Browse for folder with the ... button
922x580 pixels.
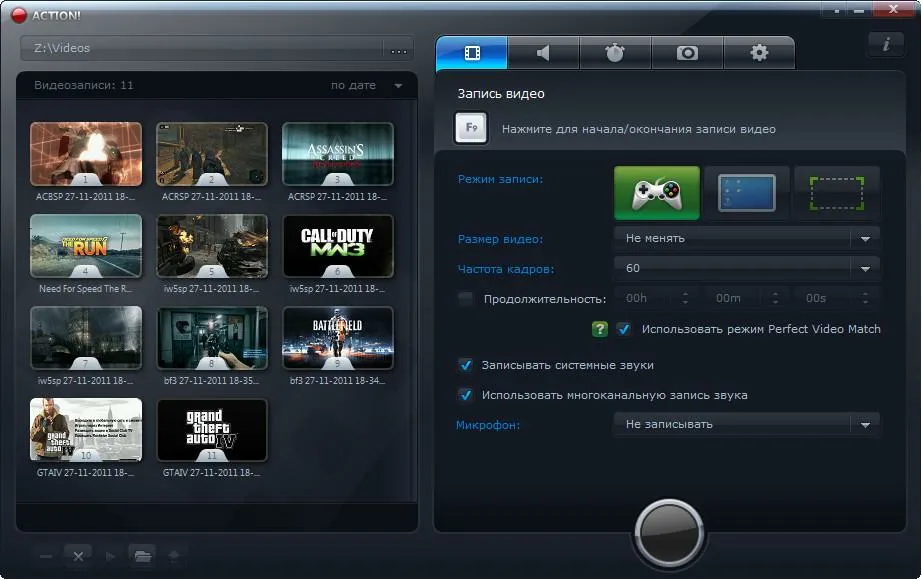399,49
